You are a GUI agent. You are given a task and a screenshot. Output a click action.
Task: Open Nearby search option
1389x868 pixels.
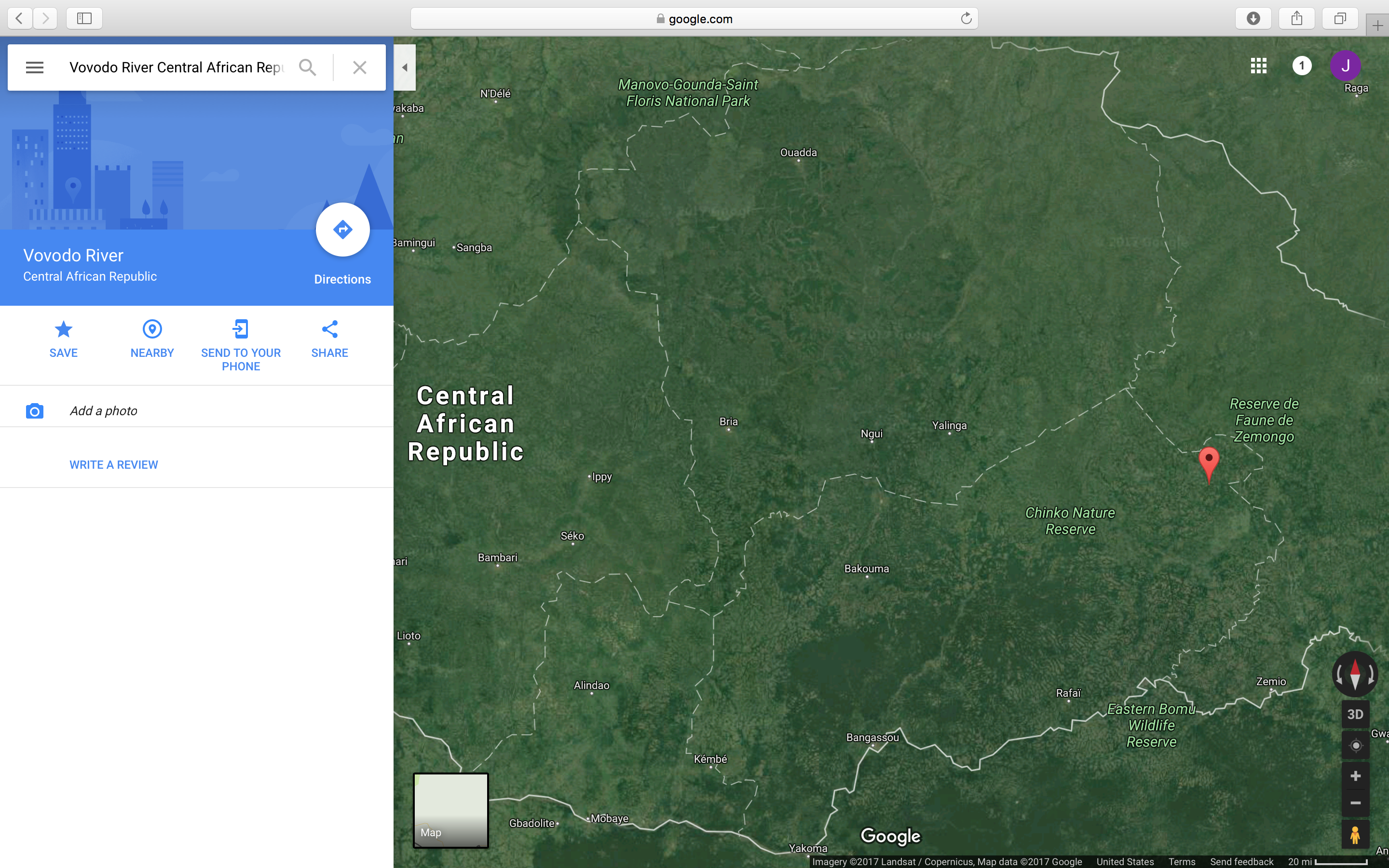point(152,339)
